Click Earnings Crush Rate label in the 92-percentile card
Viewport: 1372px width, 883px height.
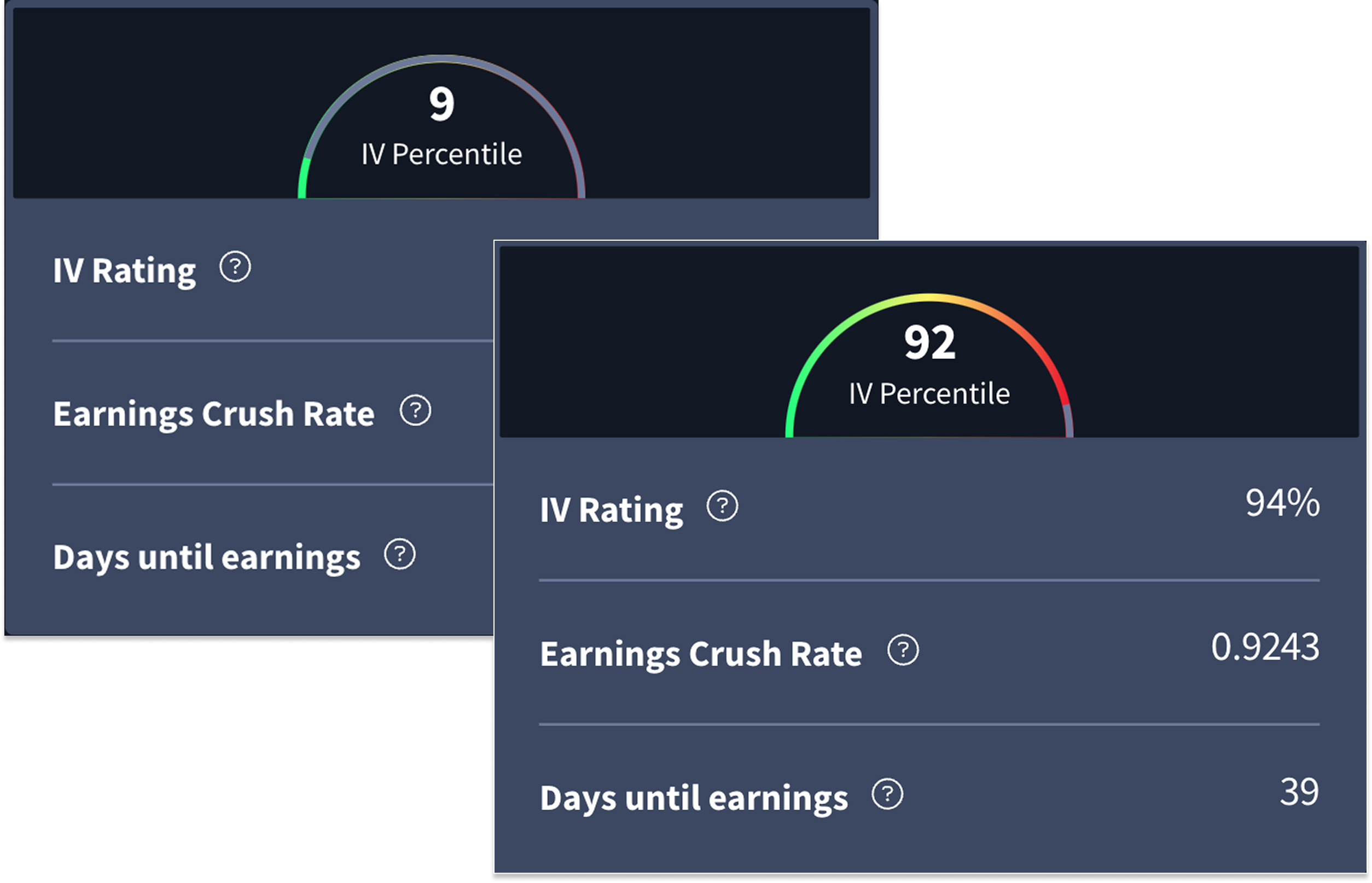pyautogui.click(x=701, y=654)
